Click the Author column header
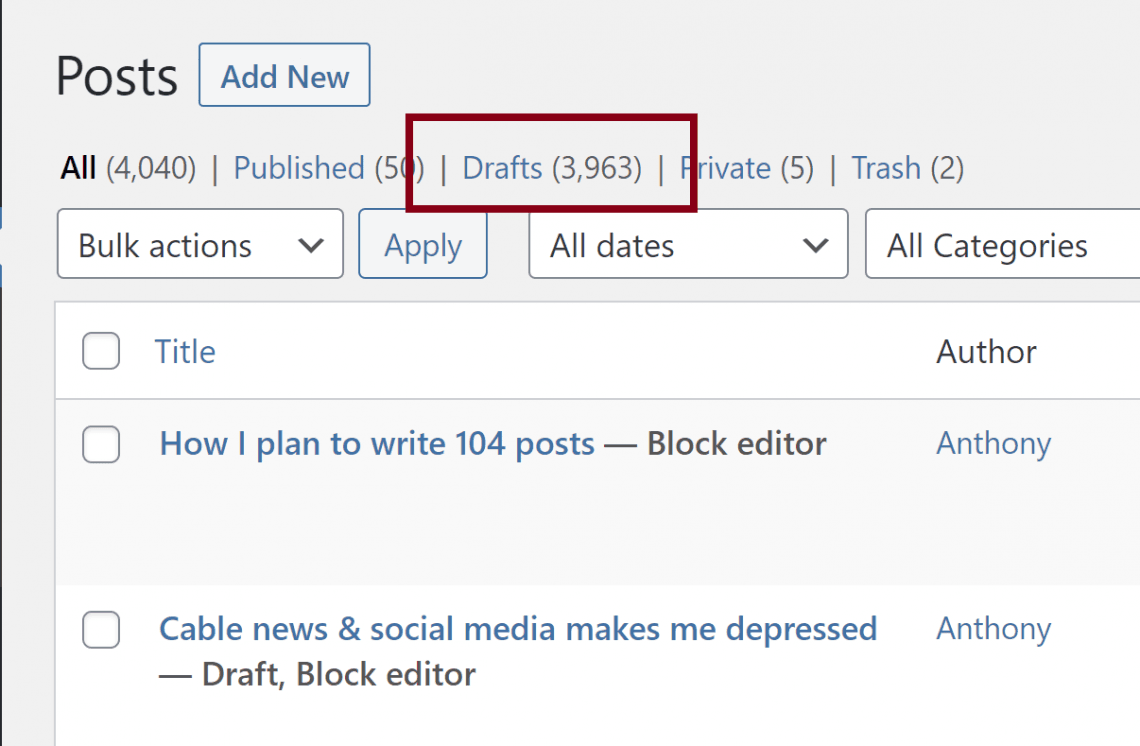Image resolution: width=1140 pixels, height=746 pixels. 986,352
